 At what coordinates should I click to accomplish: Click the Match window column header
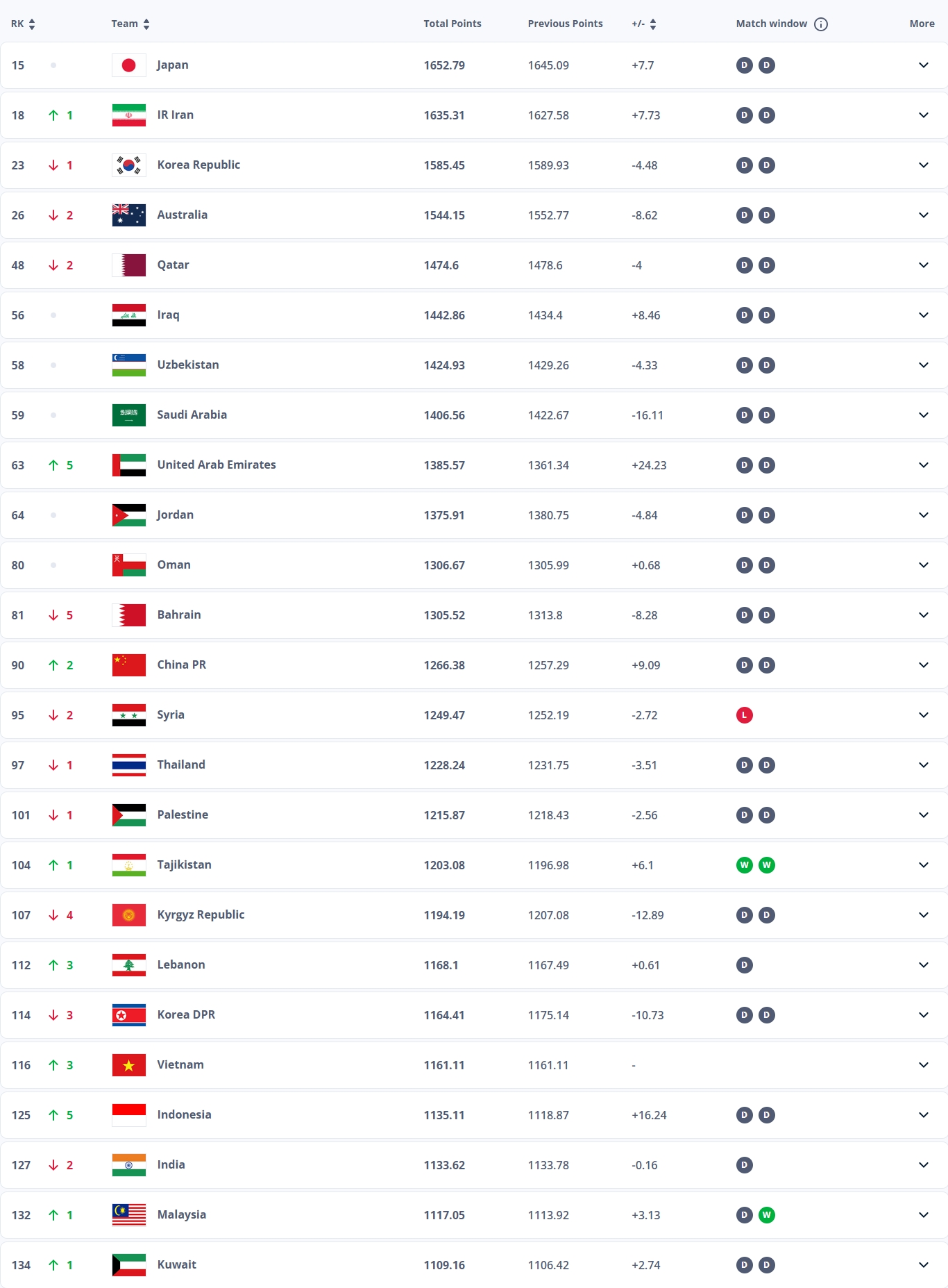coord(773,23)
